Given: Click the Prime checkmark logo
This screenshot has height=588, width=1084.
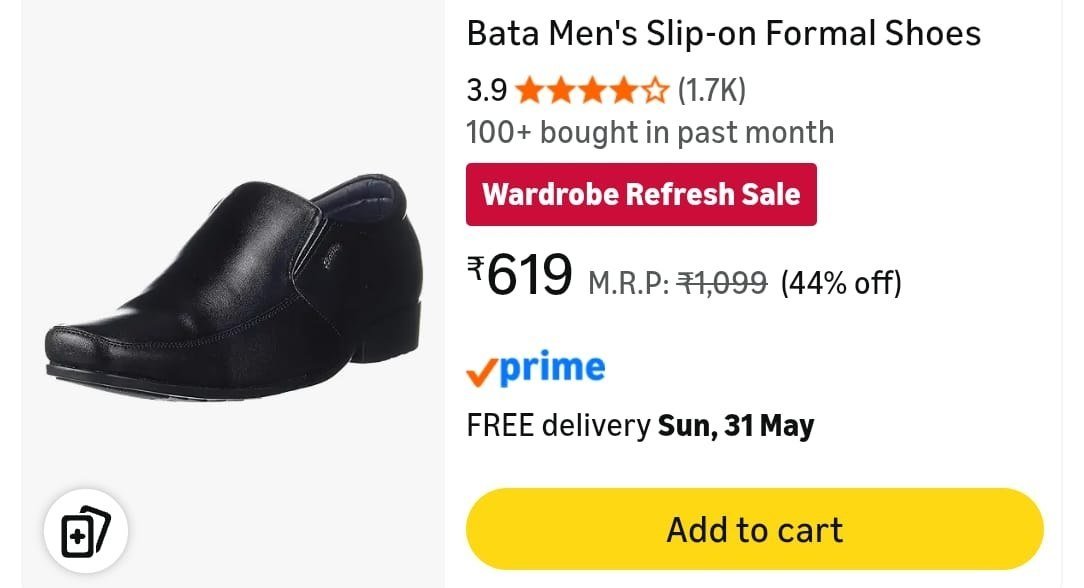Looking at the screenshot, I should click(536, 370).
